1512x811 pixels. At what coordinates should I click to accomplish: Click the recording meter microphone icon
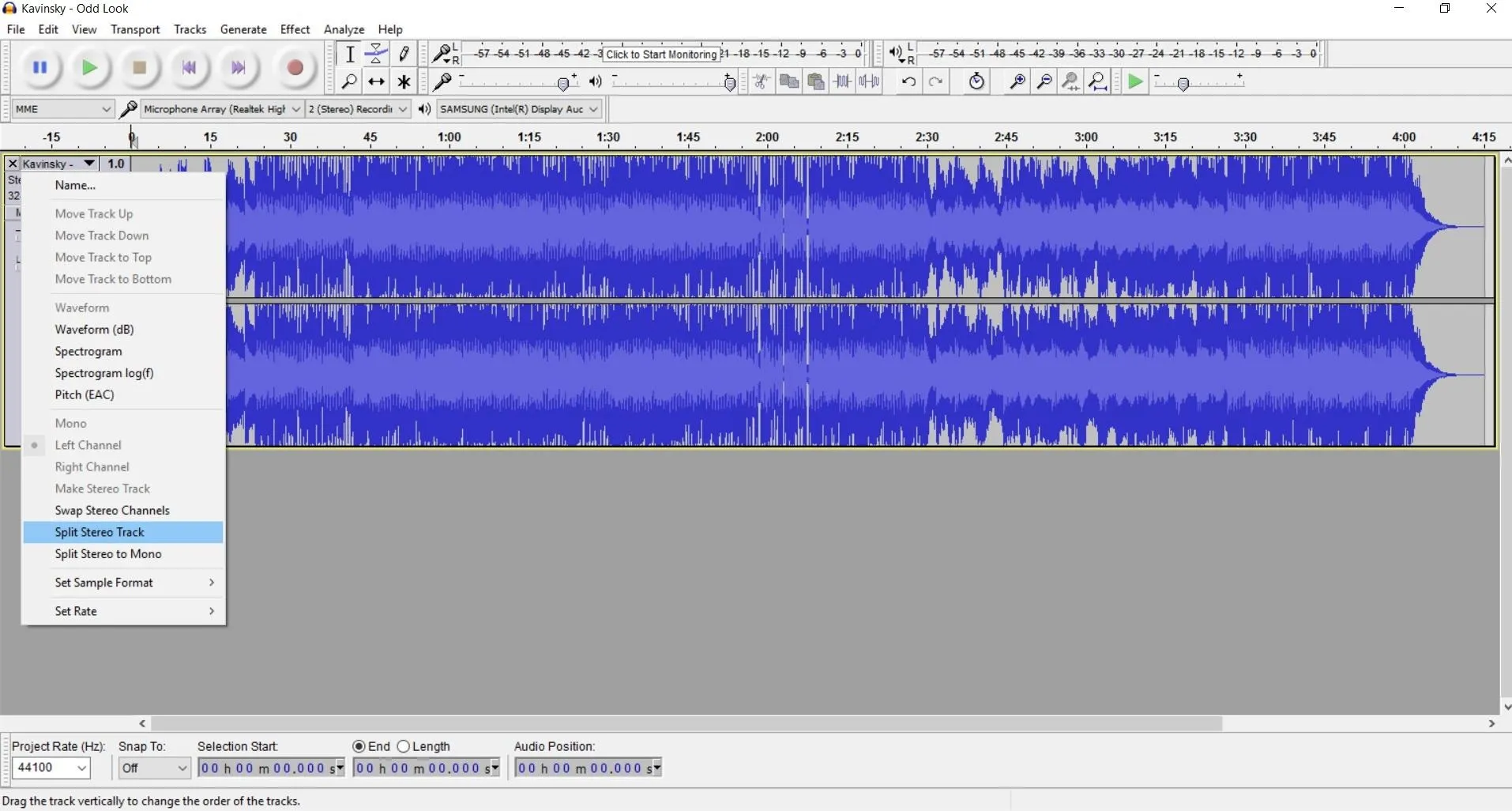click(x=442, y=53)
